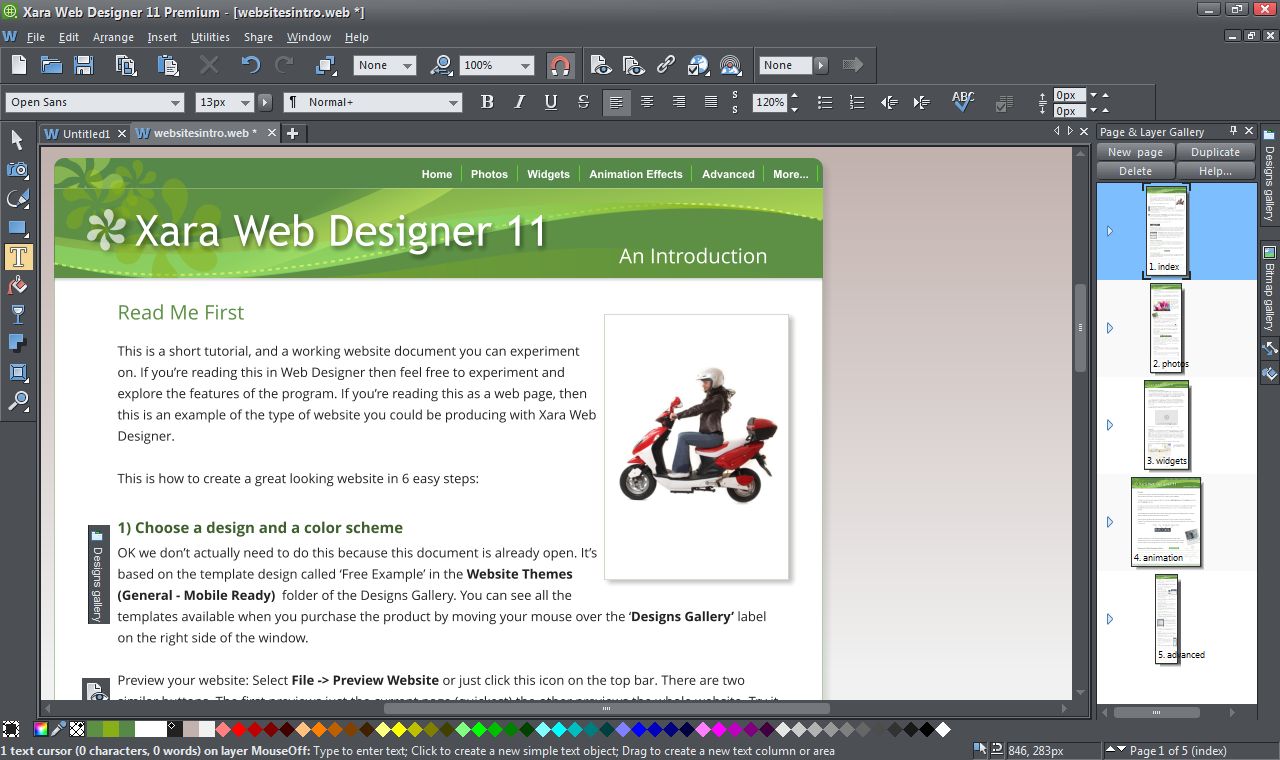Click the line spacing 120% field
Viewport: 1280px width, 760px height.
coord(770,102)
